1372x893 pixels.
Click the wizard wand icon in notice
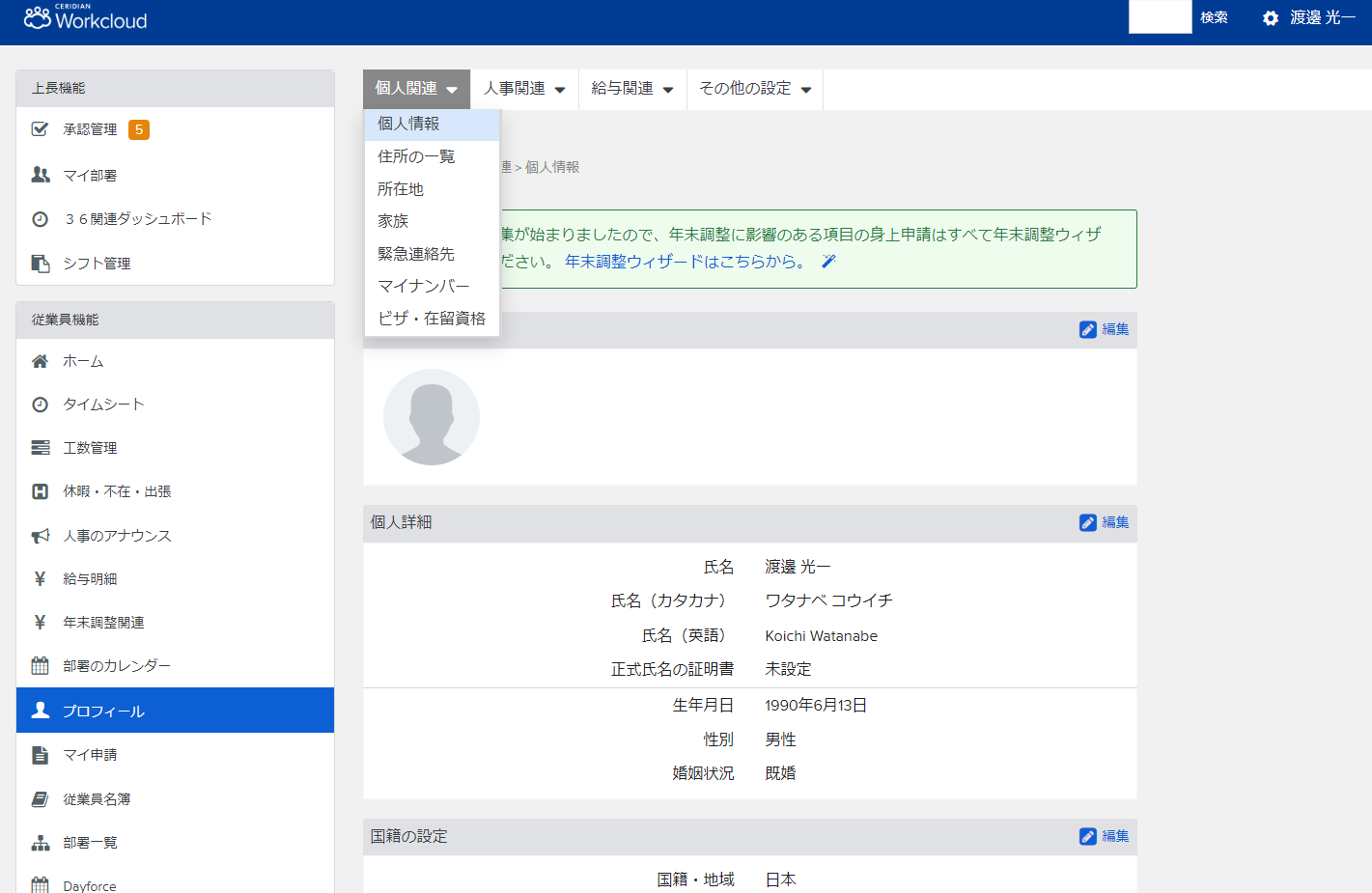pyautogui.click(x=828, y=262)
